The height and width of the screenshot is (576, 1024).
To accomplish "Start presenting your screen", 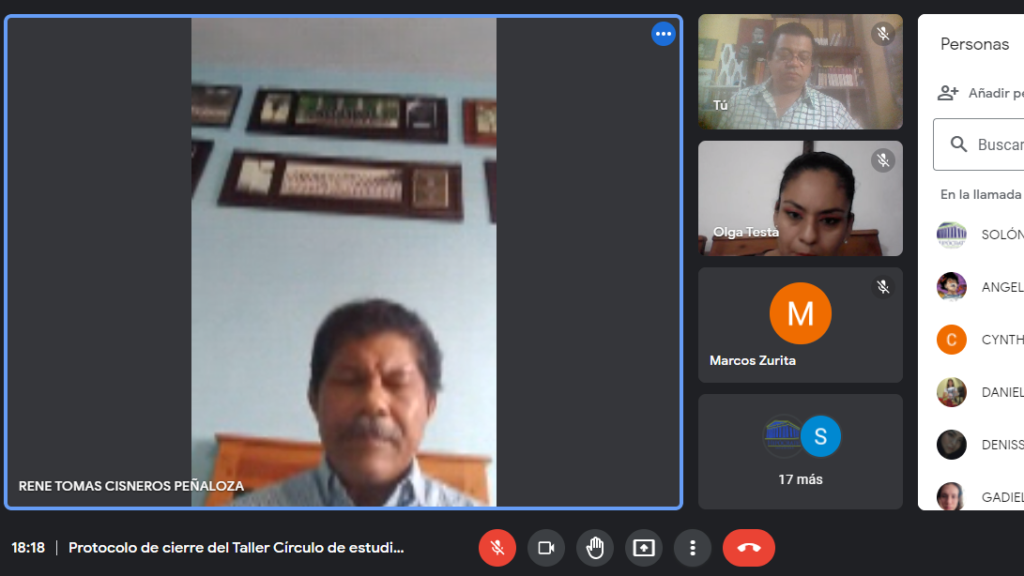I will (644, 548).
